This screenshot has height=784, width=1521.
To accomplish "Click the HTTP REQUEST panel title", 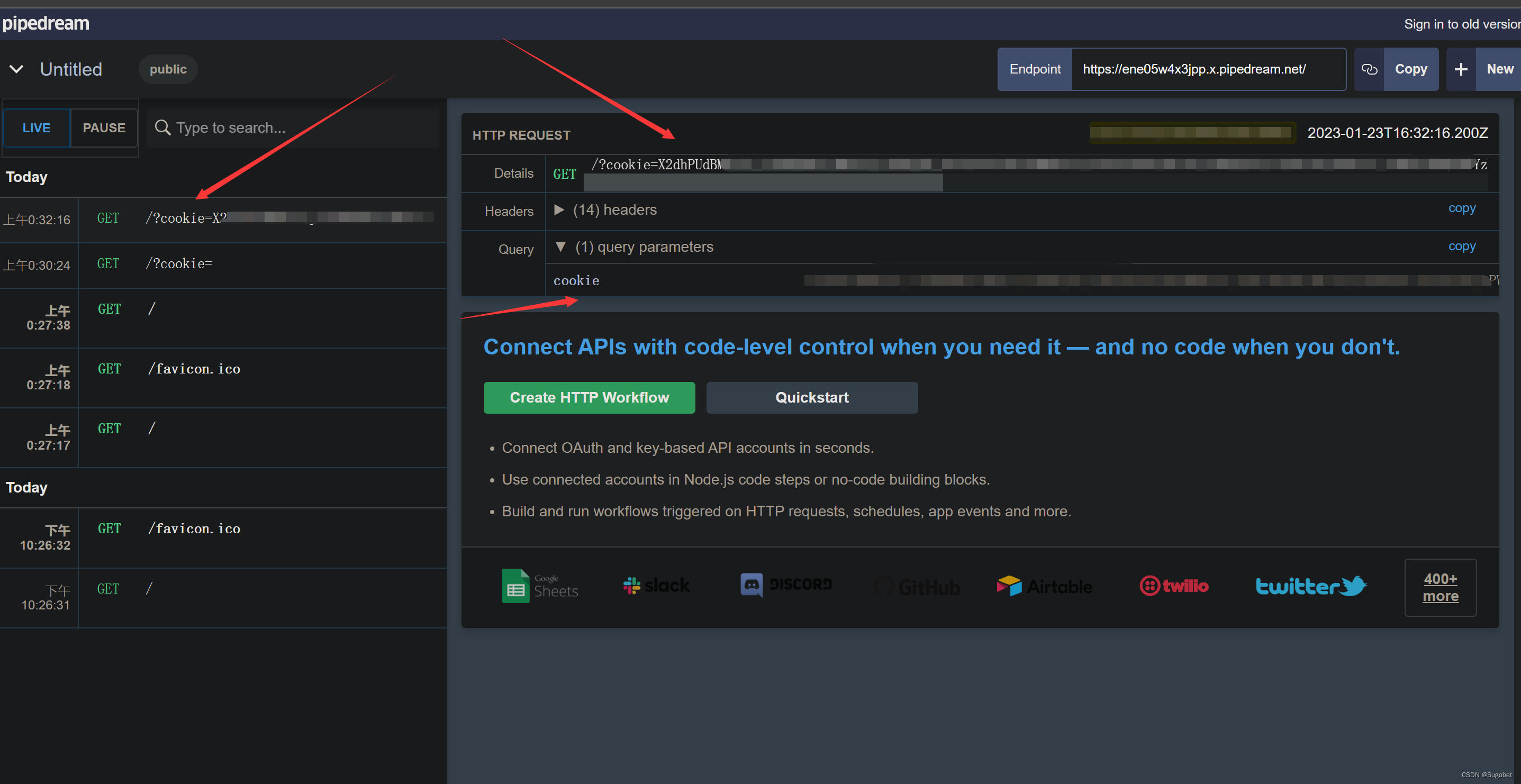I will (x=521, y=135).
